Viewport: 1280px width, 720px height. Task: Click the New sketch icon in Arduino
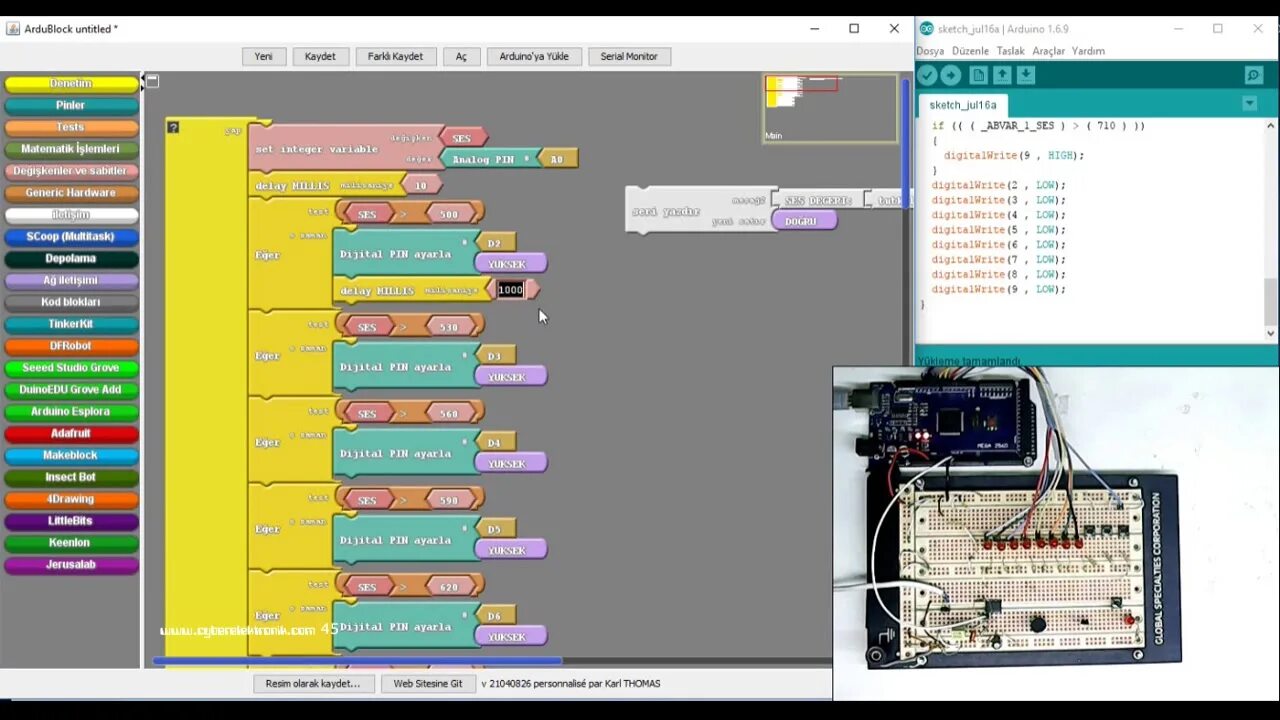[x=978, y=75]
